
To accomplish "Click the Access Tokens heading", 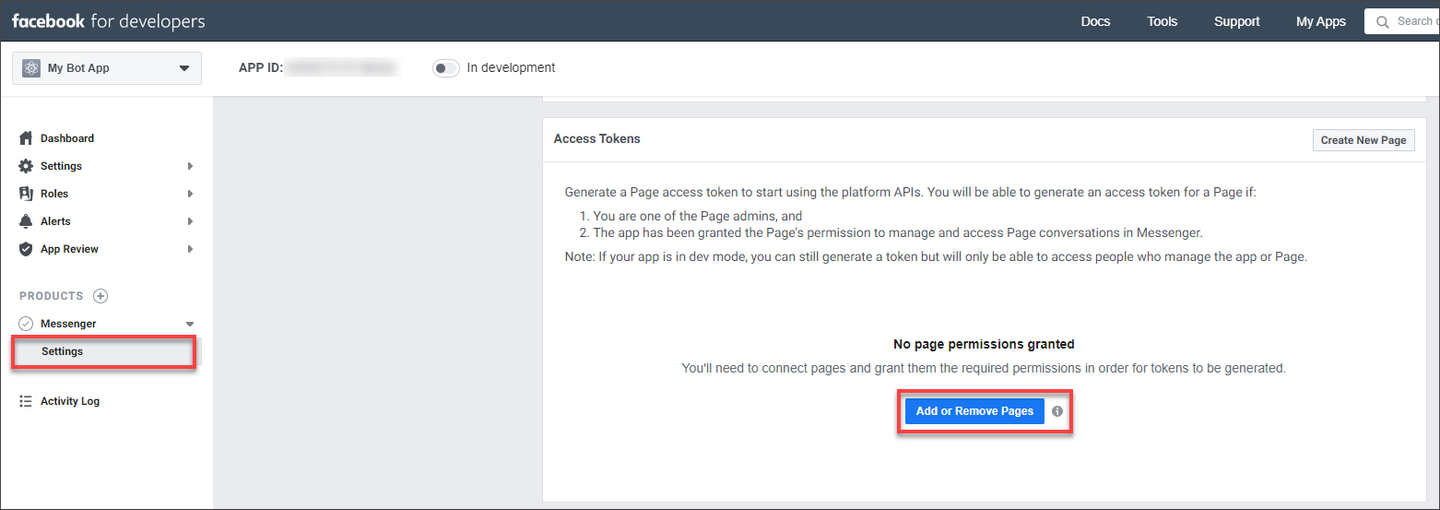I will click(597, 139).
